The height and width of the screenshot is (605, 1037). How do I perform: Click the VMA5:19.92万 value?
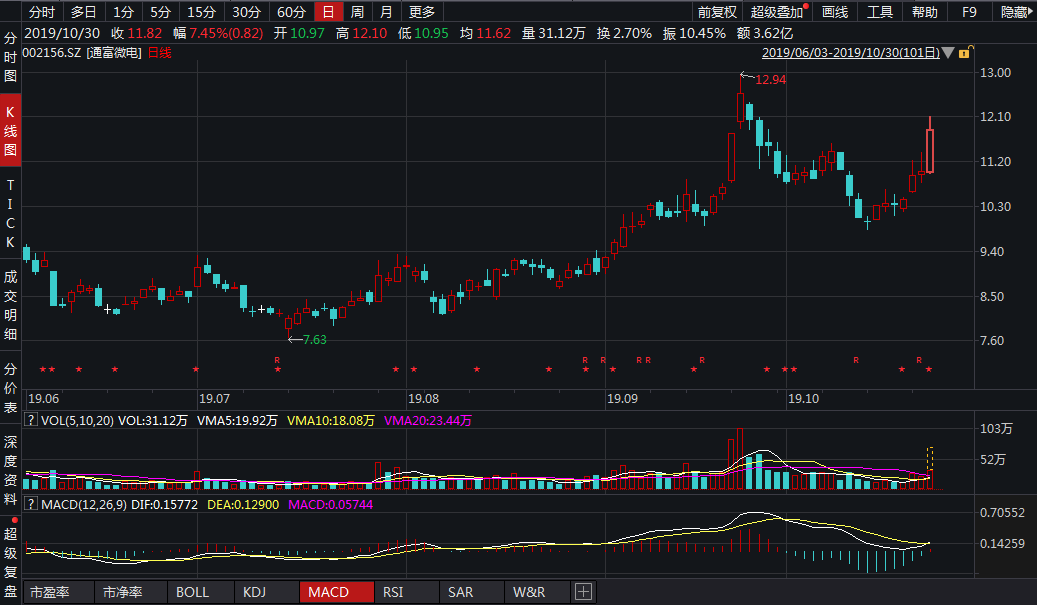point(237,421)
